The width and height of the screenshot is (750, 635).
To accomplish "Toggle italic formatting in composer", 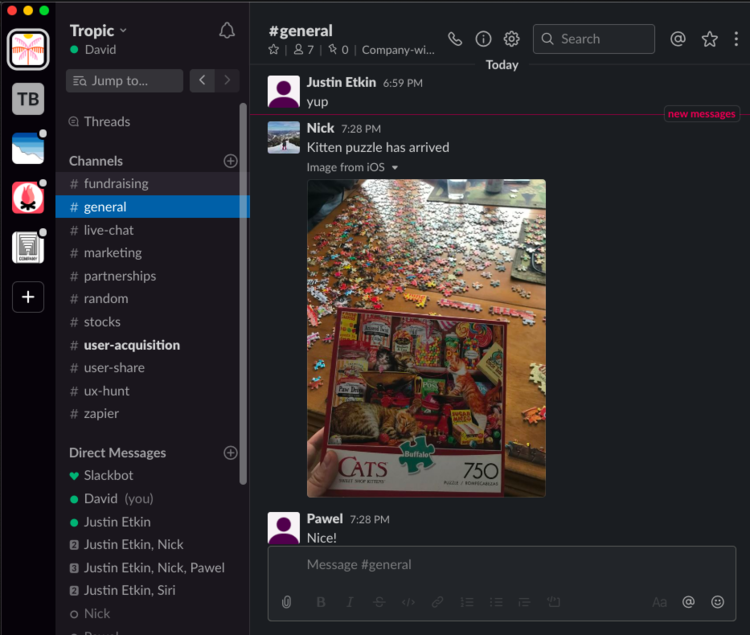I will pos(350,602).
